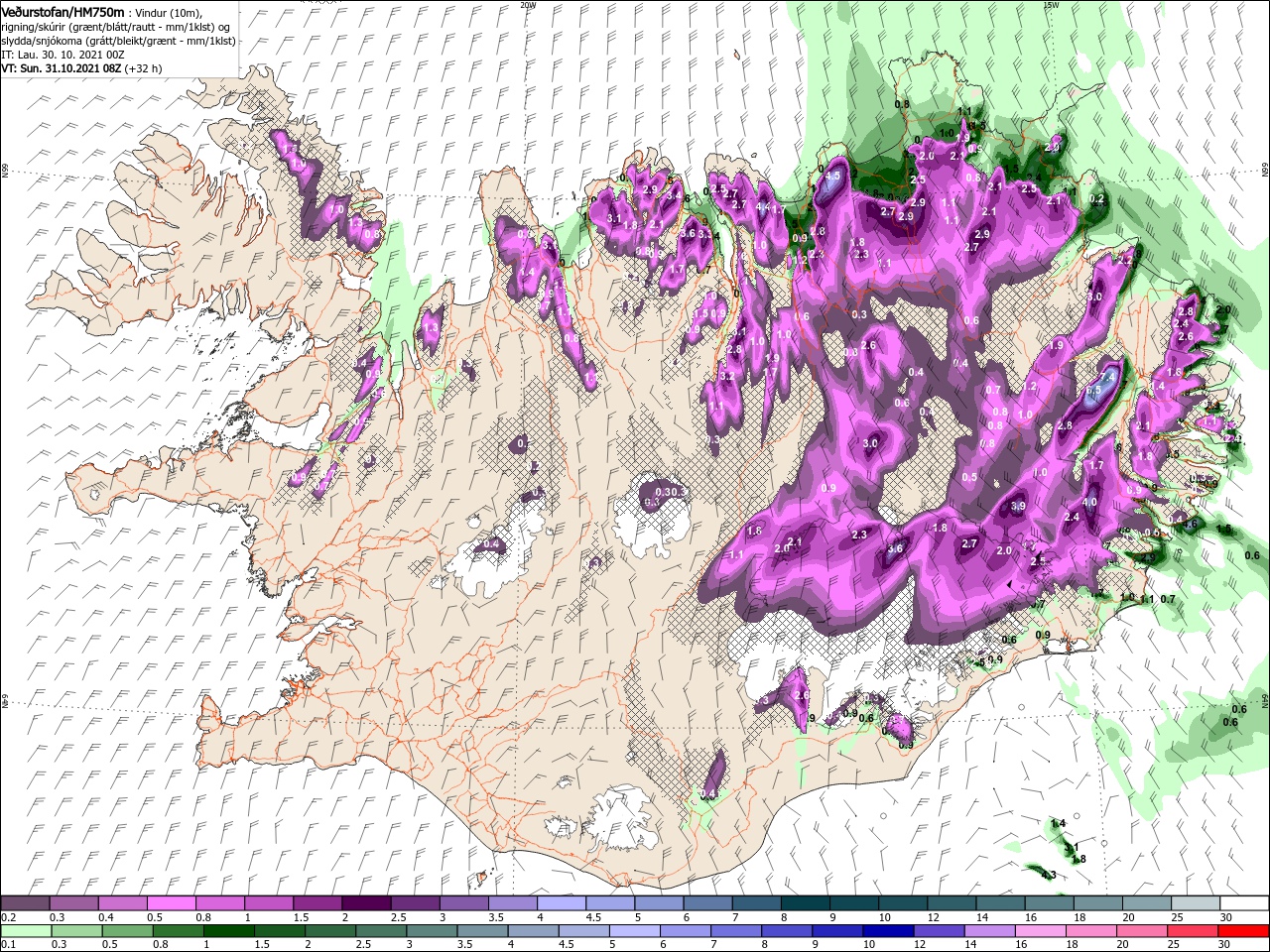This screenshot has width=1270, height=952.
Task: Select the '15W' longitude label on the map's upper edge
Action: [1051, 5]
